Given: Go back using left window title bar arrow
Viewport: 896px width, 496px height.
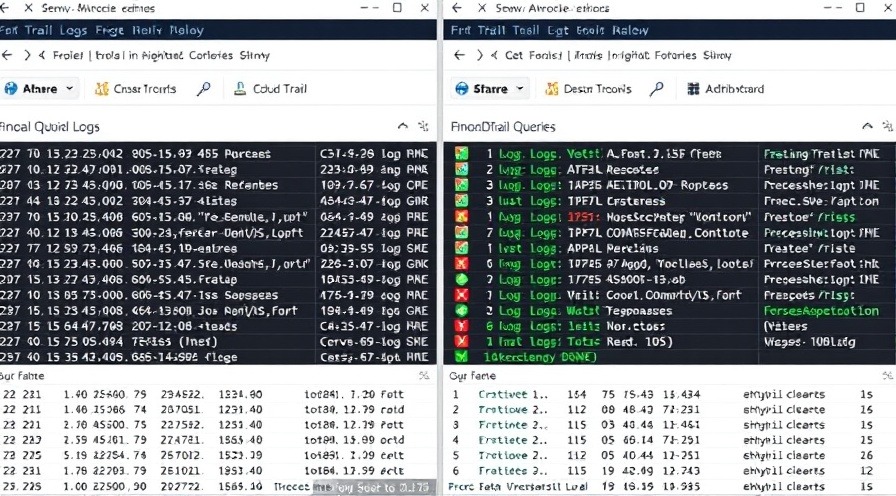Looking at the screenshot, I should [4, 8].
